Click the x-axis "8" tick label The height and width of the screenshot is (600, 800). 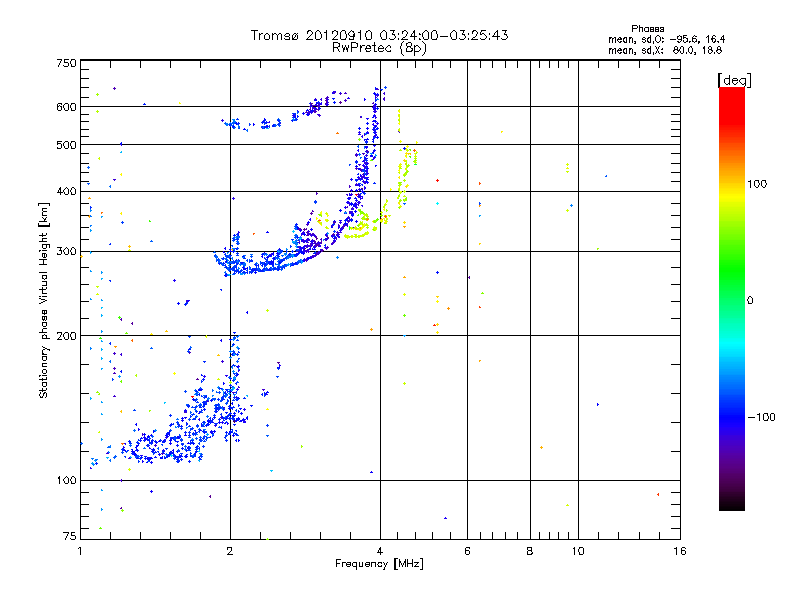pyautogui.click(x=530, y=551)
